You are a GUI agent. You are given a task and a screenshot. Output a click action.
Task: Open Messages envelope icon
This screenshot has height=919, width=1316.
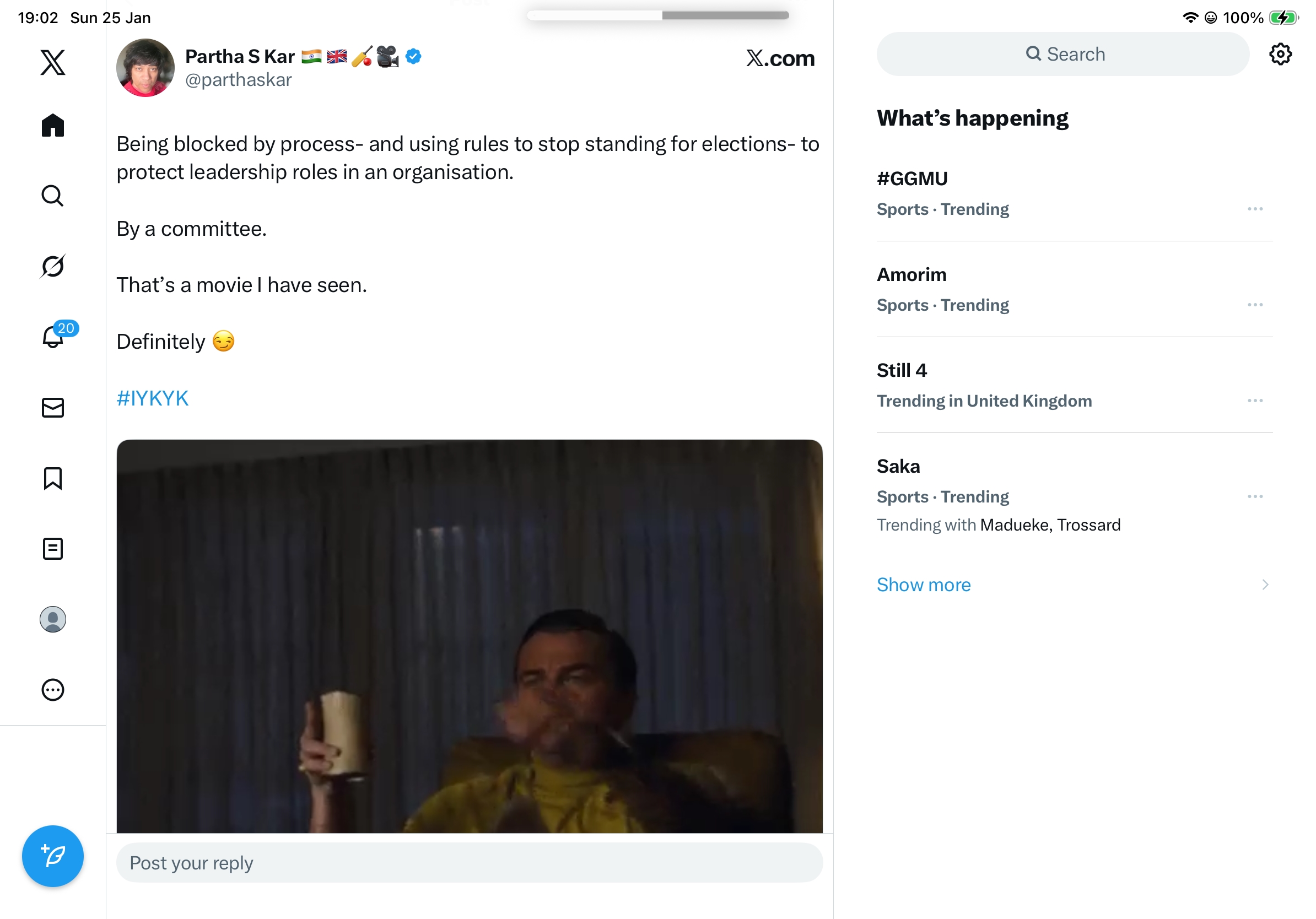(x=53, y=407)
